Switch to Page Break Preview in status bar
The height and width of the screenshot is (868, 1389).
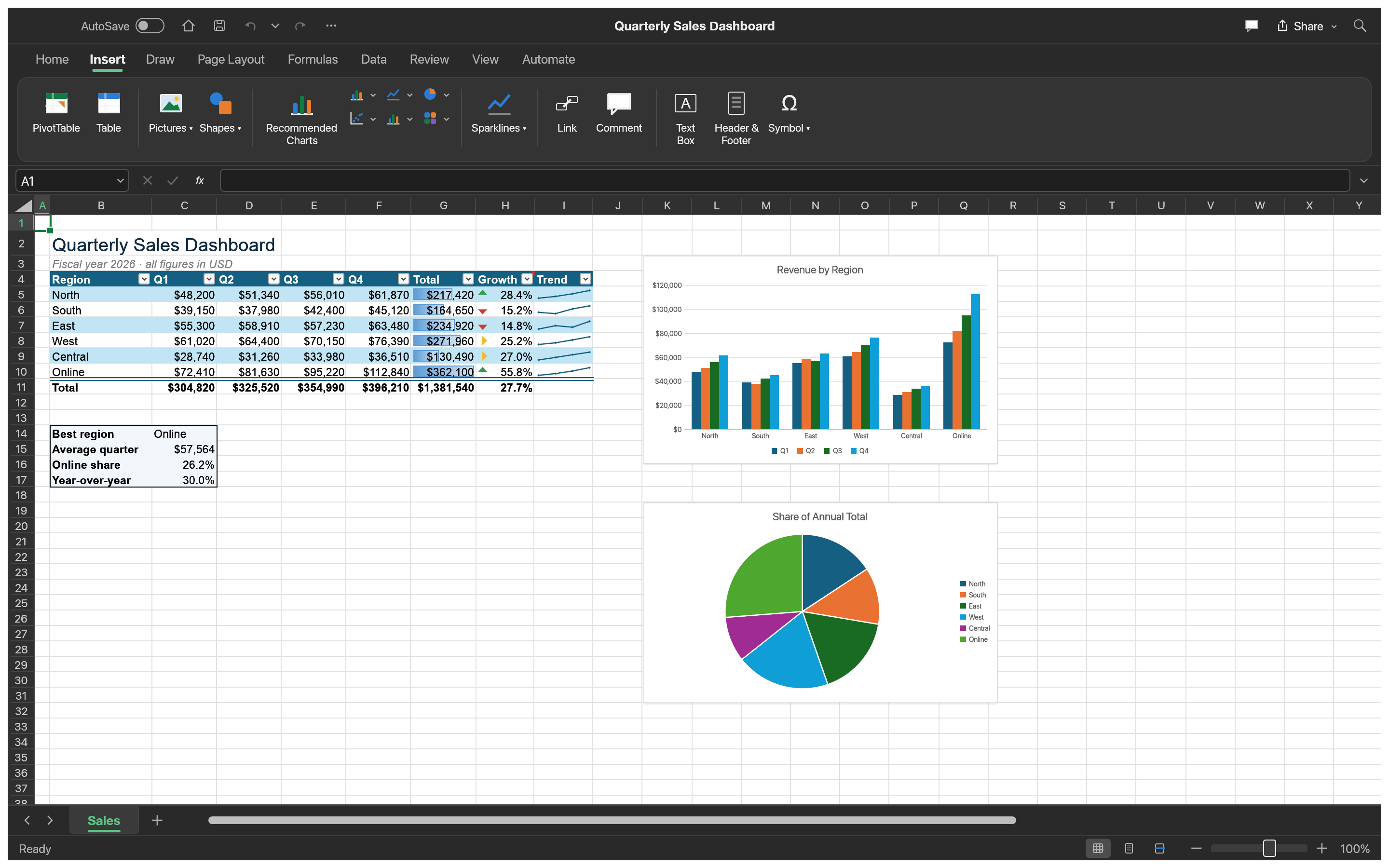[x=1159, y=848]
